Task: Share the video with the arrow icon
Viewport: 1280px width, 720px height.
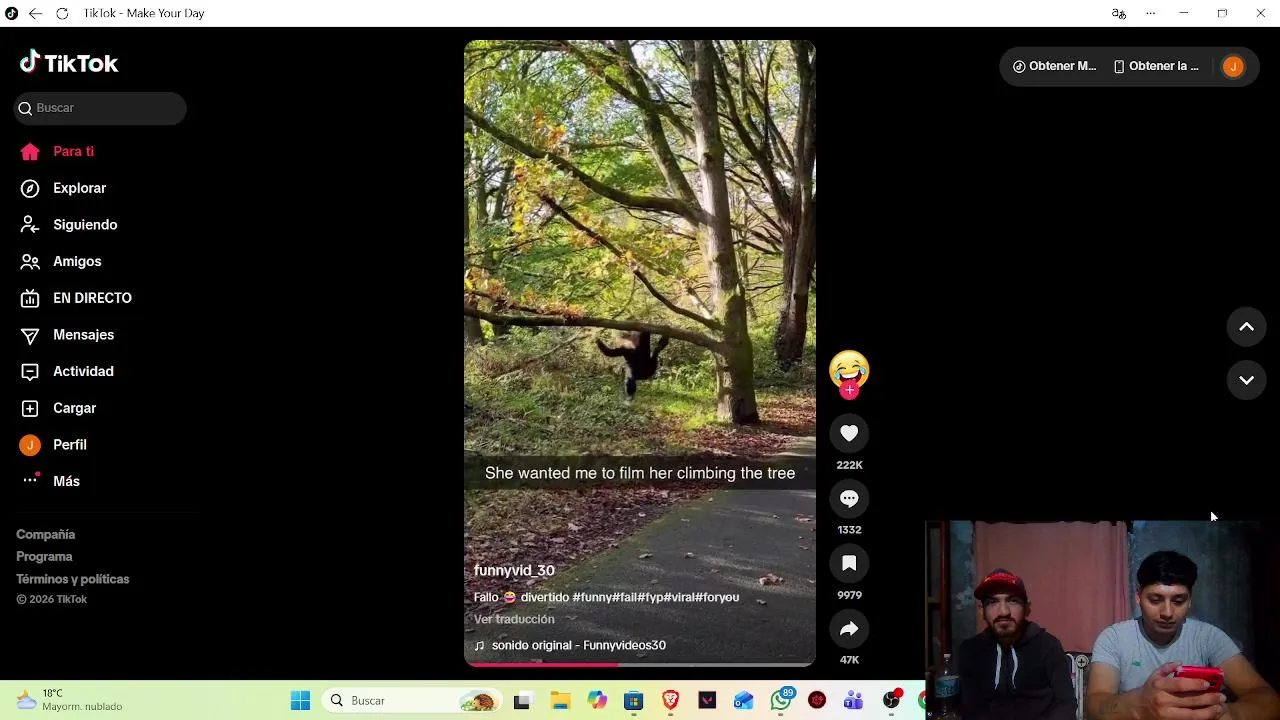Action: pos(849,628)
